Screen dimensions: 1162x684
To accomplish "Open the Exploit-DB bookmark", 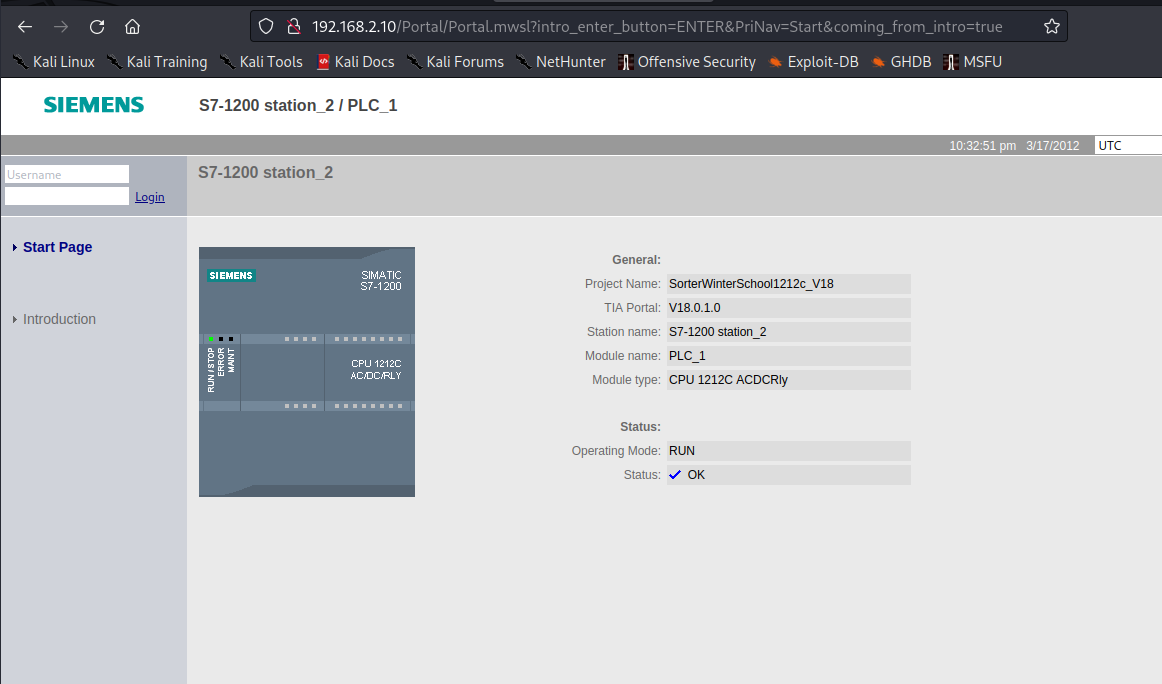I will 814,62.
